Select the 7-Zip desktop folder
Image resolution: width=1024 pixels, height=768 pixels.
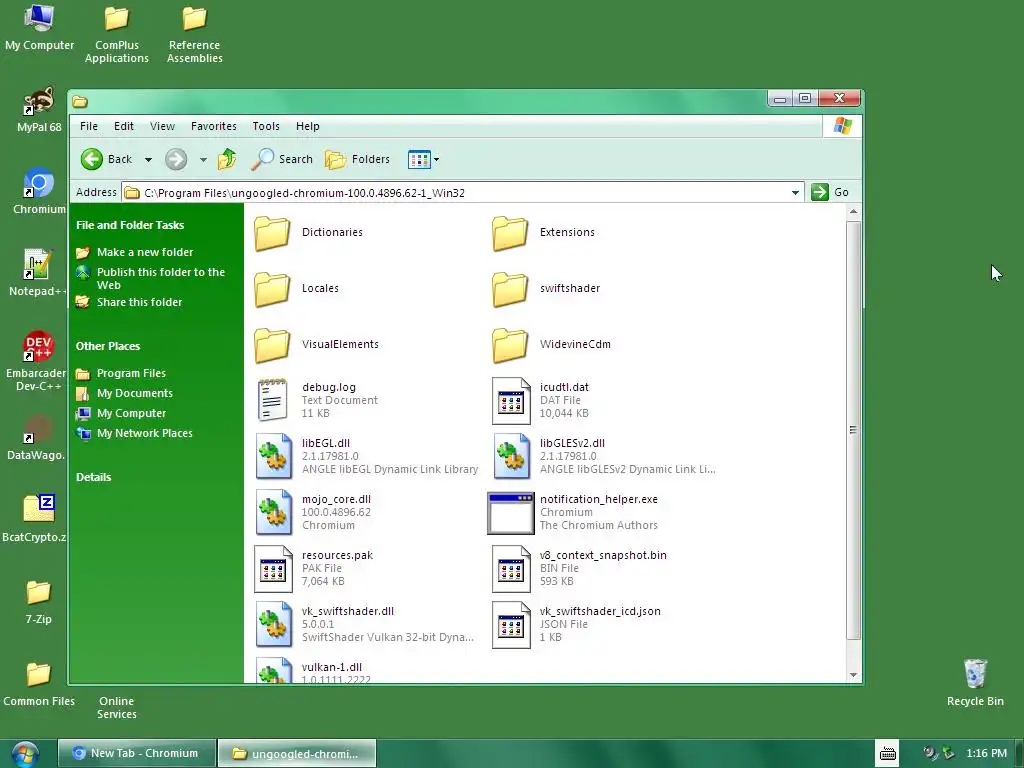(x=39, y=601)
